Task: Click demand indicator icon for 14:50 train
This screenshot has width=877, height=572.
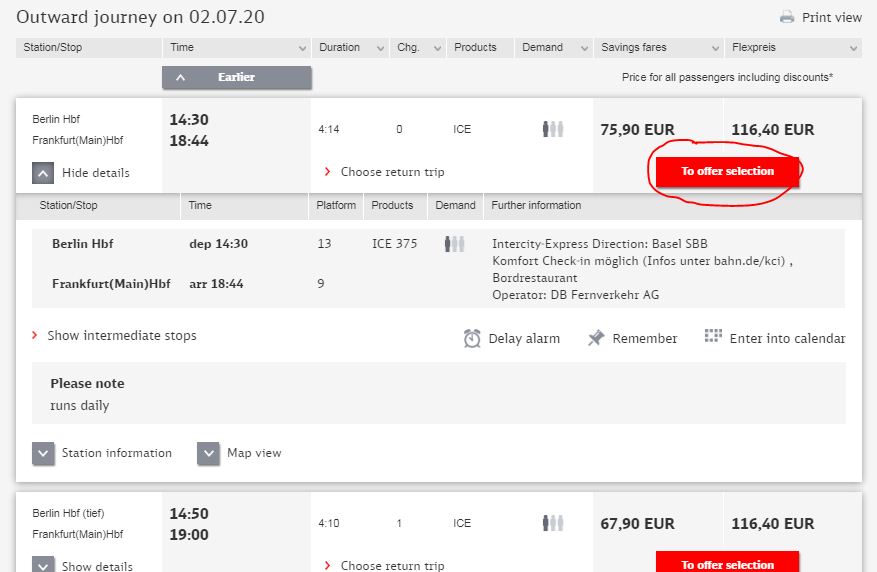Action: tap(553, 523)
